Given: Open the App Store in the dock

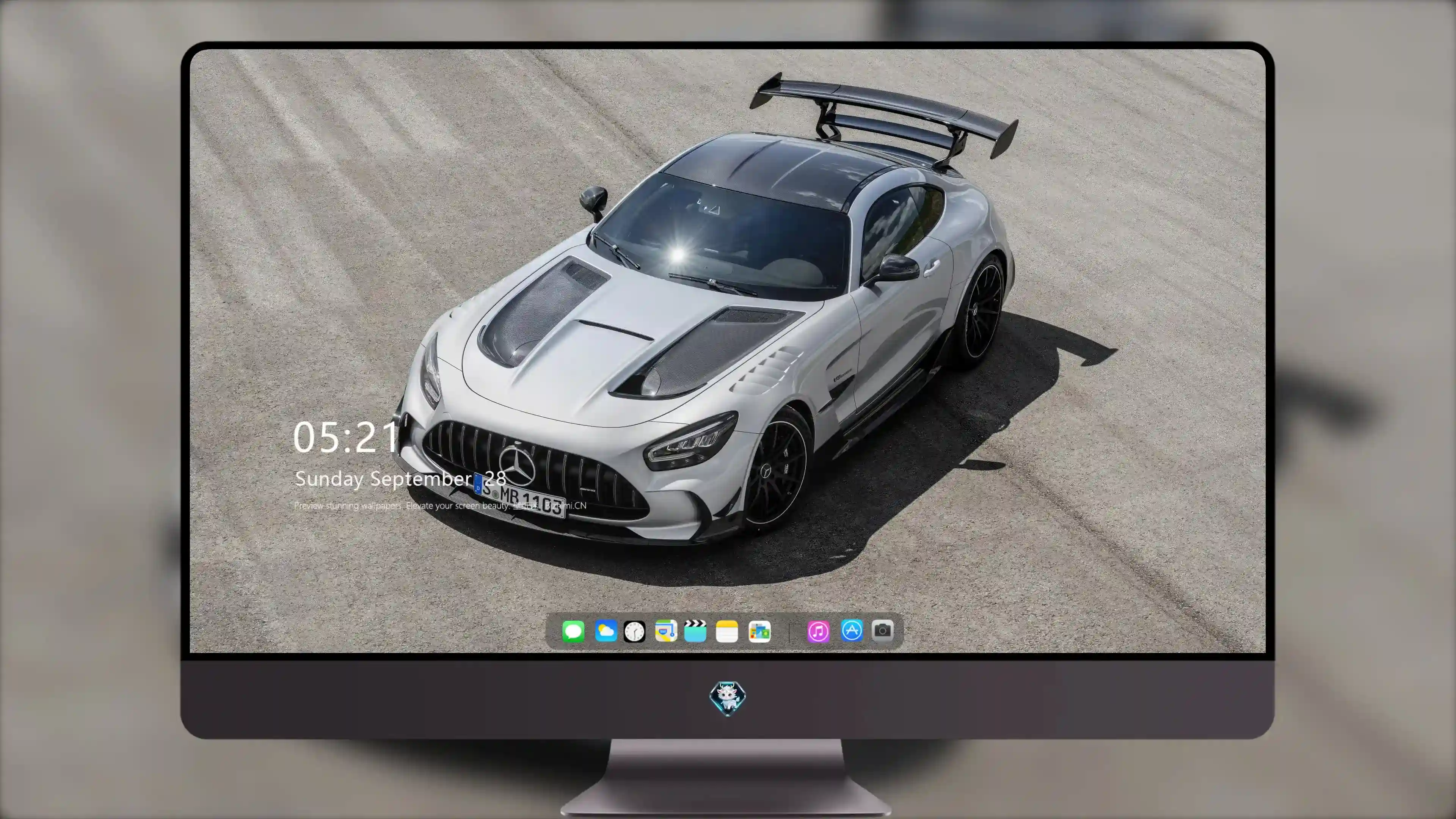Looking at the screenshot, I should click(852, 630).
